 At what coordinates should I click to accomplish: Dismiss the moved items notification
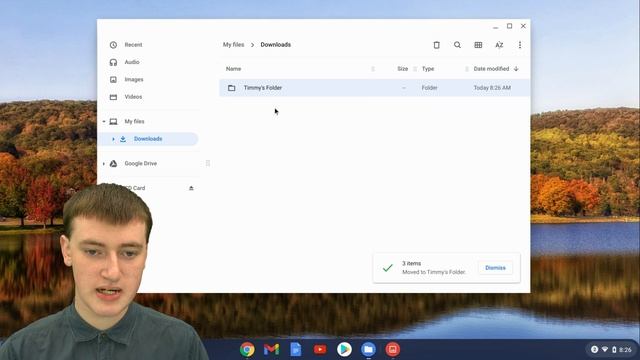(x=495, y=268)
